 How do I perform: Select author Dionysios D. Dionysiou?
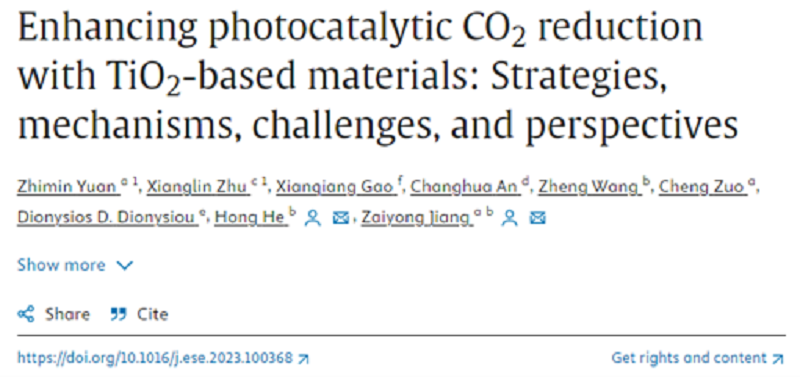[x=107, y=218]
